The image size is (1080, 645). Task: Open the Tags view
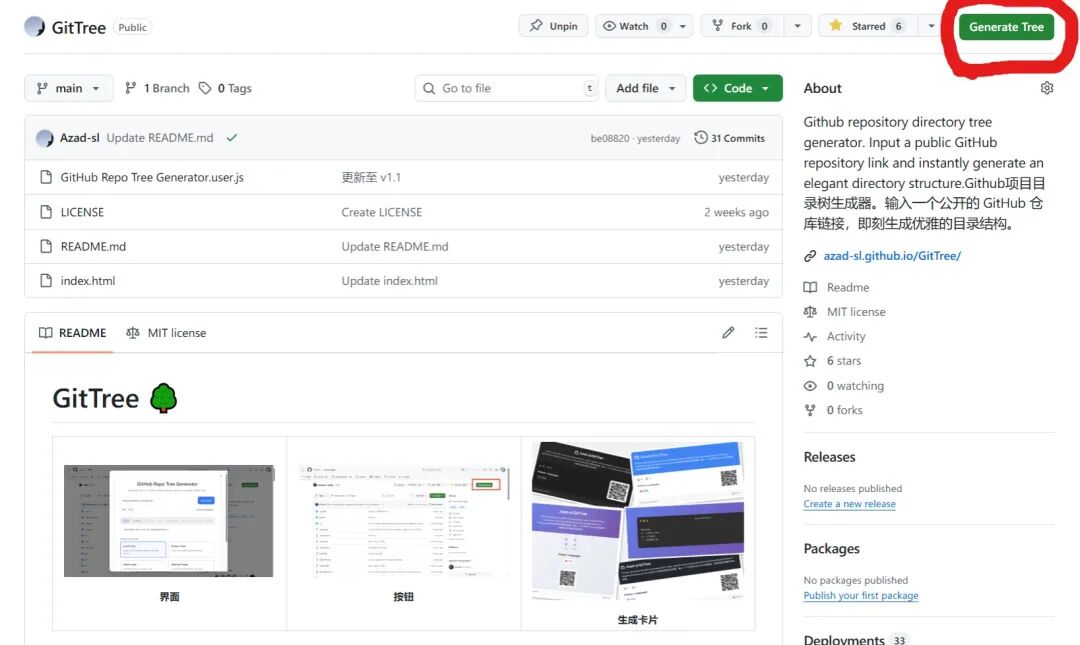[226, 88]
